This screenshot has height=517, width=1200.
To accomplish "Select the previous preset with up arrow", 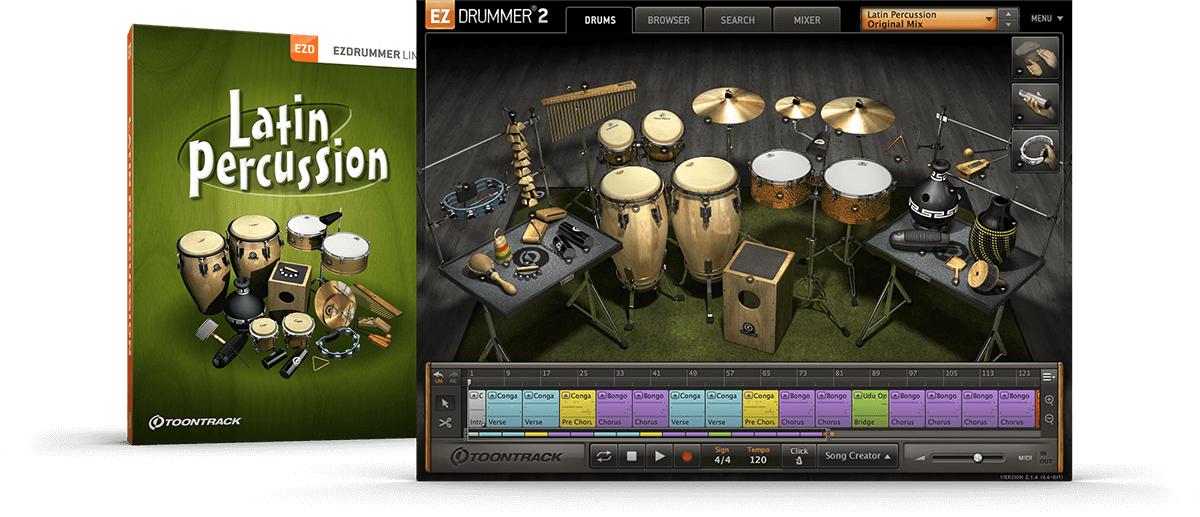I will [x=1009, y=13].
